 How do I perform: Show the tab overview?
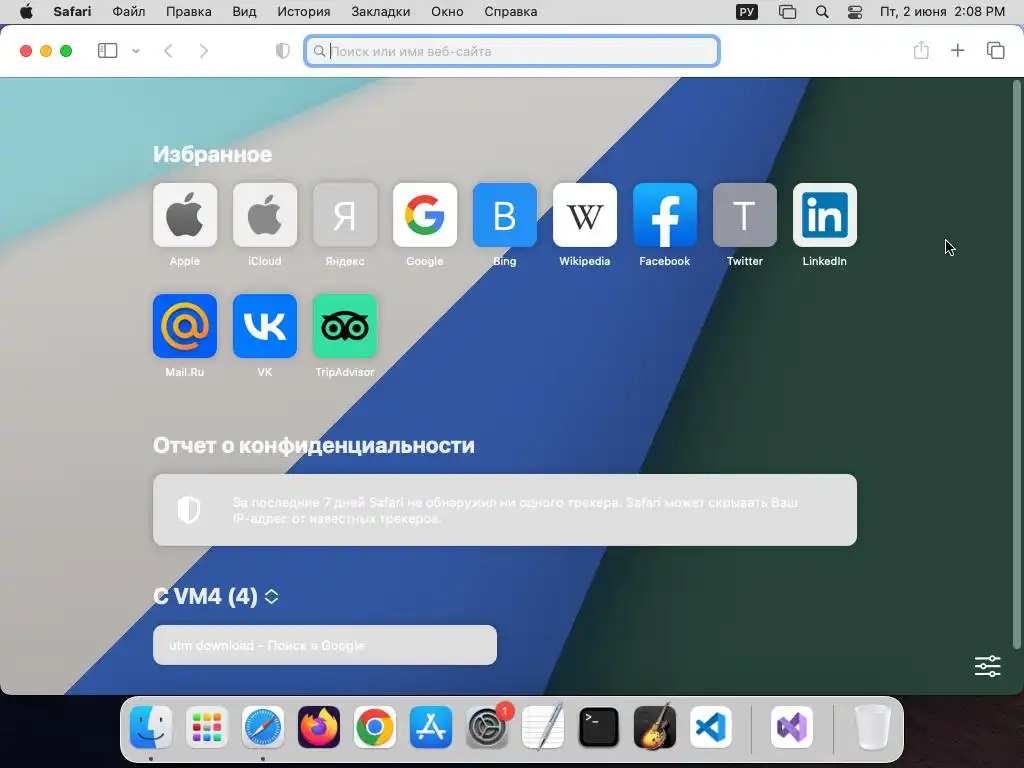click(995, 50)
